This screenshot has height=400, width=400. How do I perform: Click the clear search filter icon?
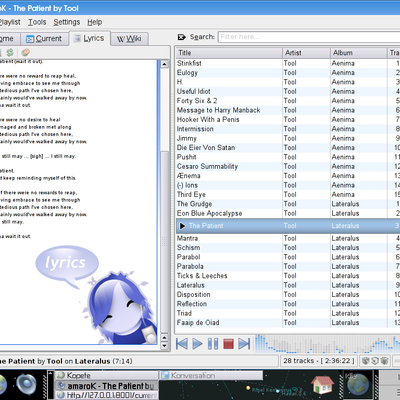[181, 37]
